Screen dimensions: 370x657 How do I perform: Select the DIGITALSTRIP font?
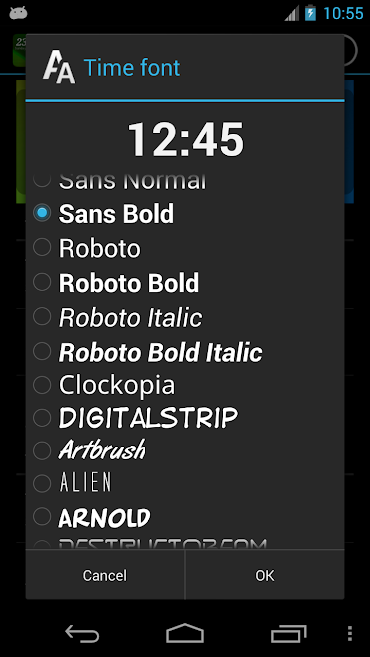pyautogui.click(x=185, y=418)
